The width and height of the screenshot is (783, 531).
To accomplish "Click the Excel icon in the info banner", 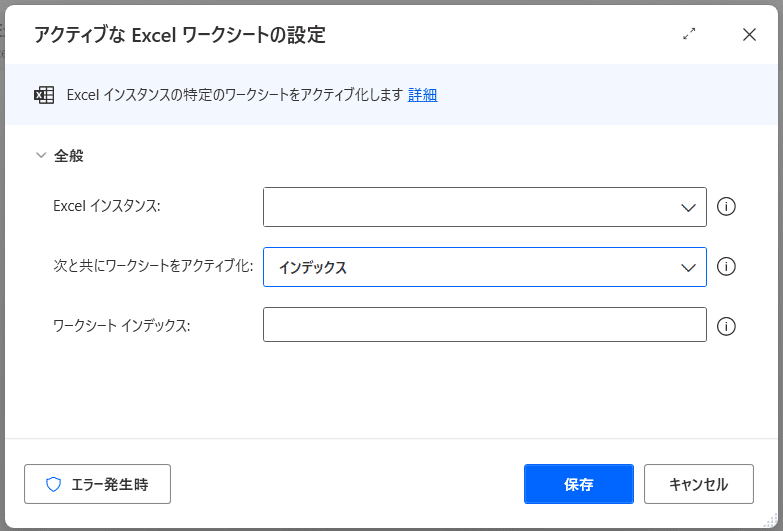I will click(x=44, y=95).
